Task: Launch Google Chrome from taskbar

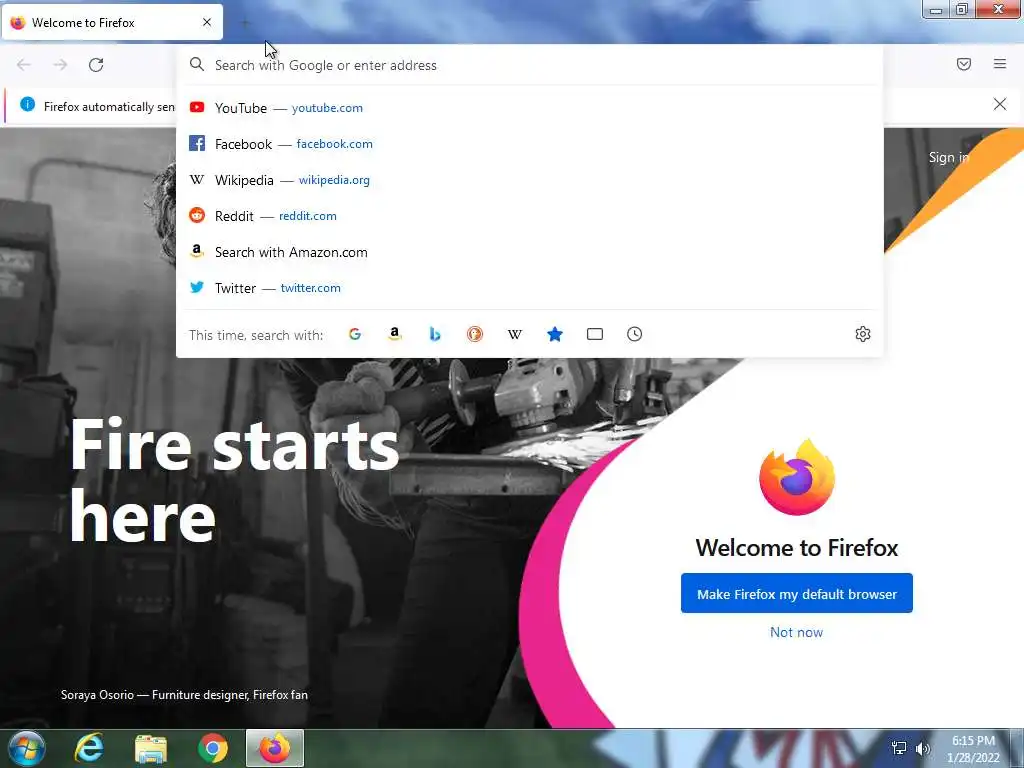Action: click(213, 748)
